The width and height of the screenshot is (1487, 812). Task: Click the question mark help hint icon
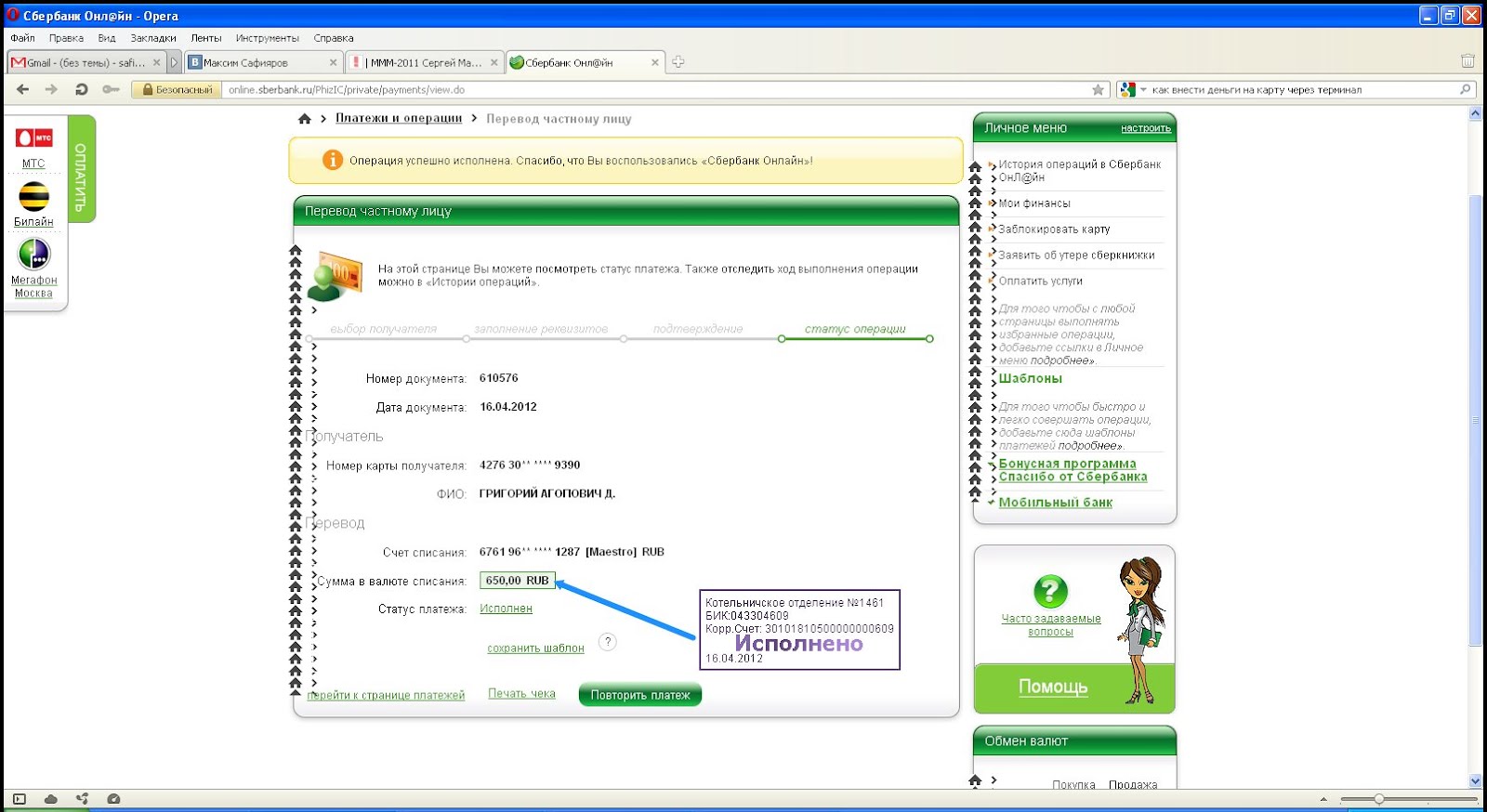(x=607, y=642)
